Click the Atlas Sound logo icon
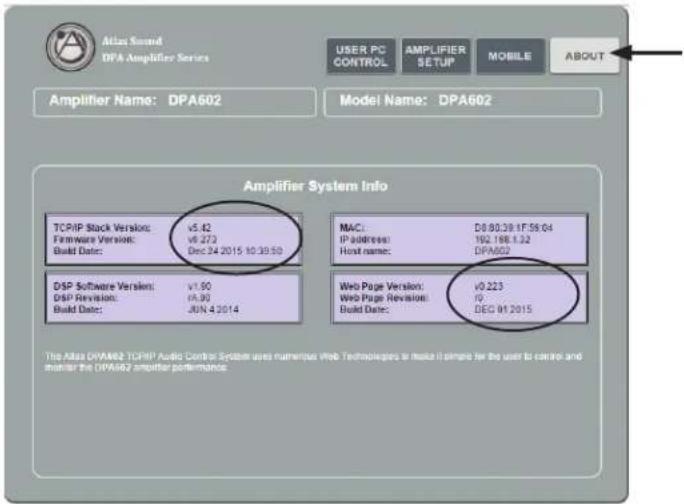The image size is (684, 504). click(x=70, y=47)
